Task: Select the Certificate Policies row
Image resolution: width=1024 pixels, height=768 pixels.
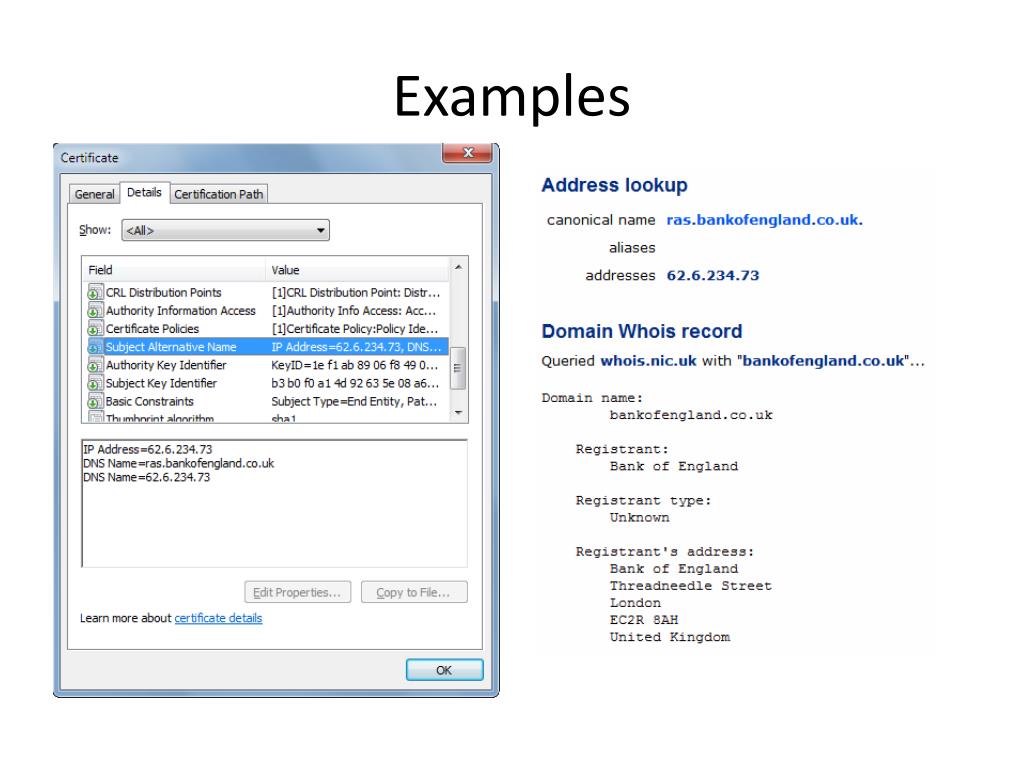Action: tap(266, 328)
